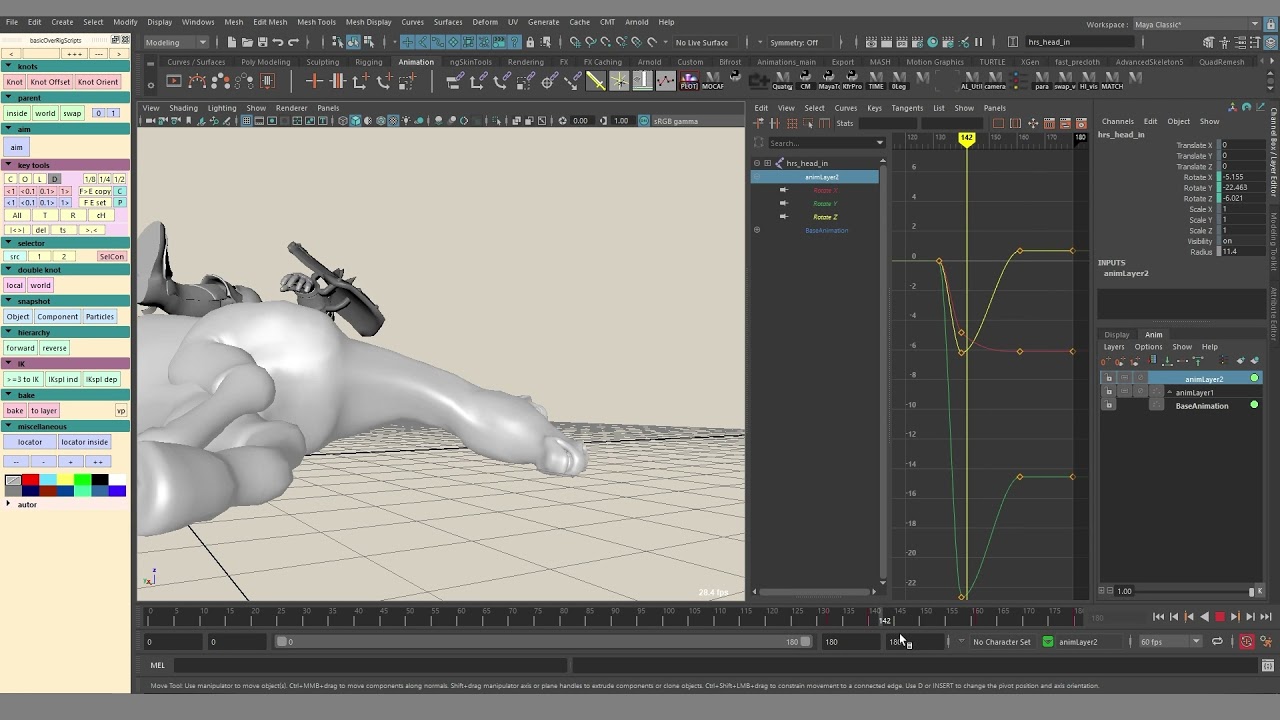
Task: Click the bake to layer button
Action: pyautogui.click(x=43, y=410)
